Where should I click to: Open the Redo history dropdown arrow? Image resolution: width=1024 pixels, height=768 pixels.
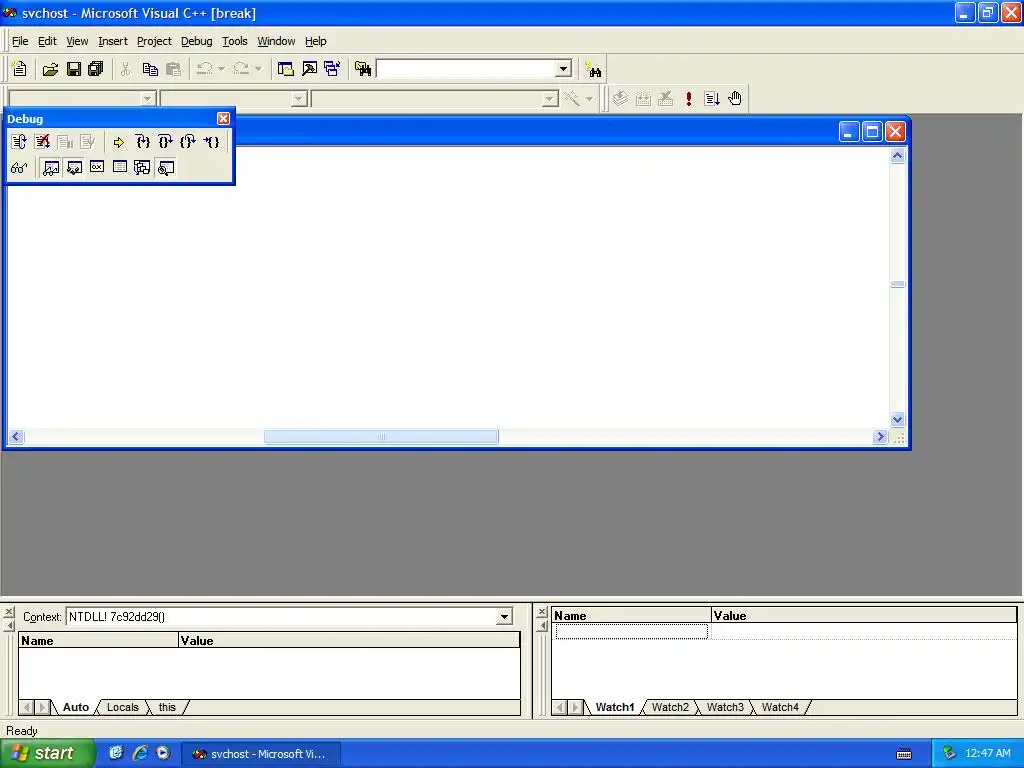click(259, 69)
